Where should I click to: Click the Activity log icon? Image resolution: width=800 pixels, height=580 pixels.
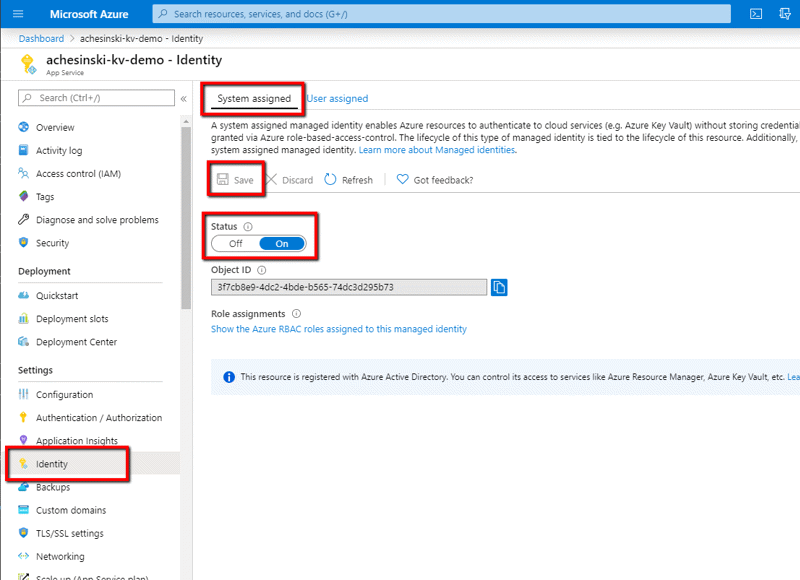pos(23,150)
